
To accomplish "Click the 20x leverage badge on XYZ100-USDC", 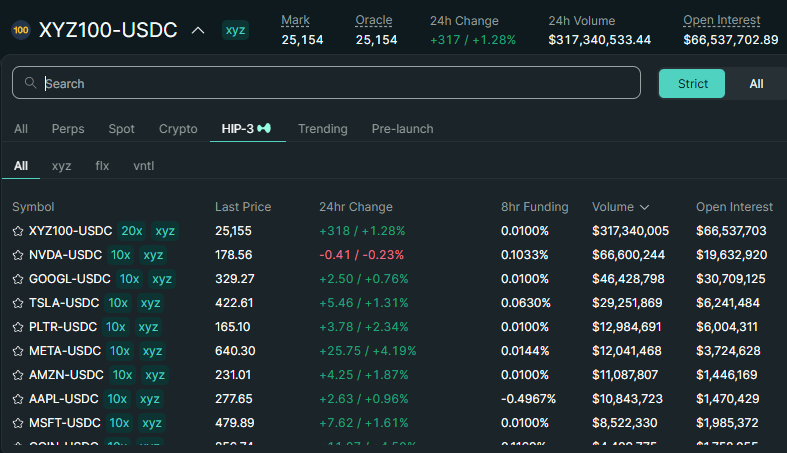I will pos(132,231).
